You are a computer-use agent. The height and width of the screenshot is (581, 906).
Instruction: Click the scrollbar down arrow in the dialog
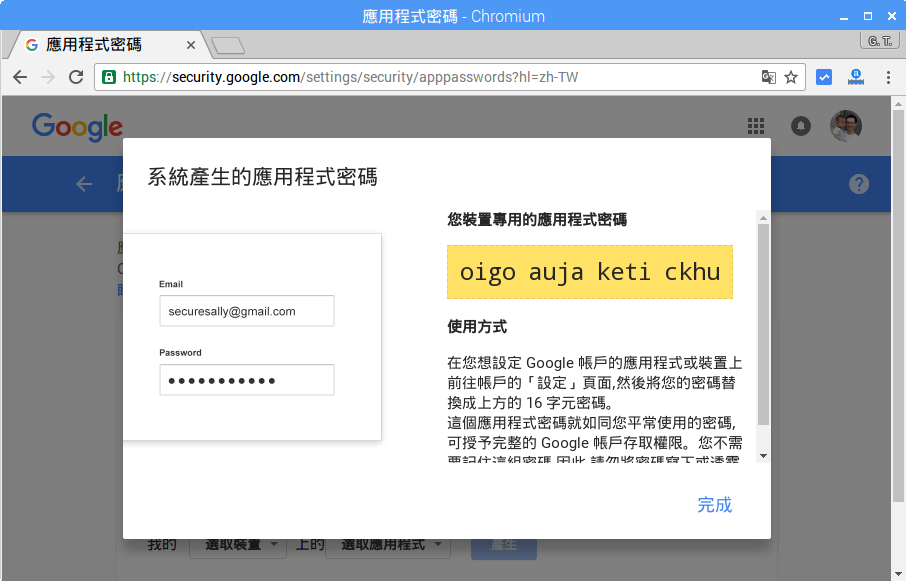point(763,456)
